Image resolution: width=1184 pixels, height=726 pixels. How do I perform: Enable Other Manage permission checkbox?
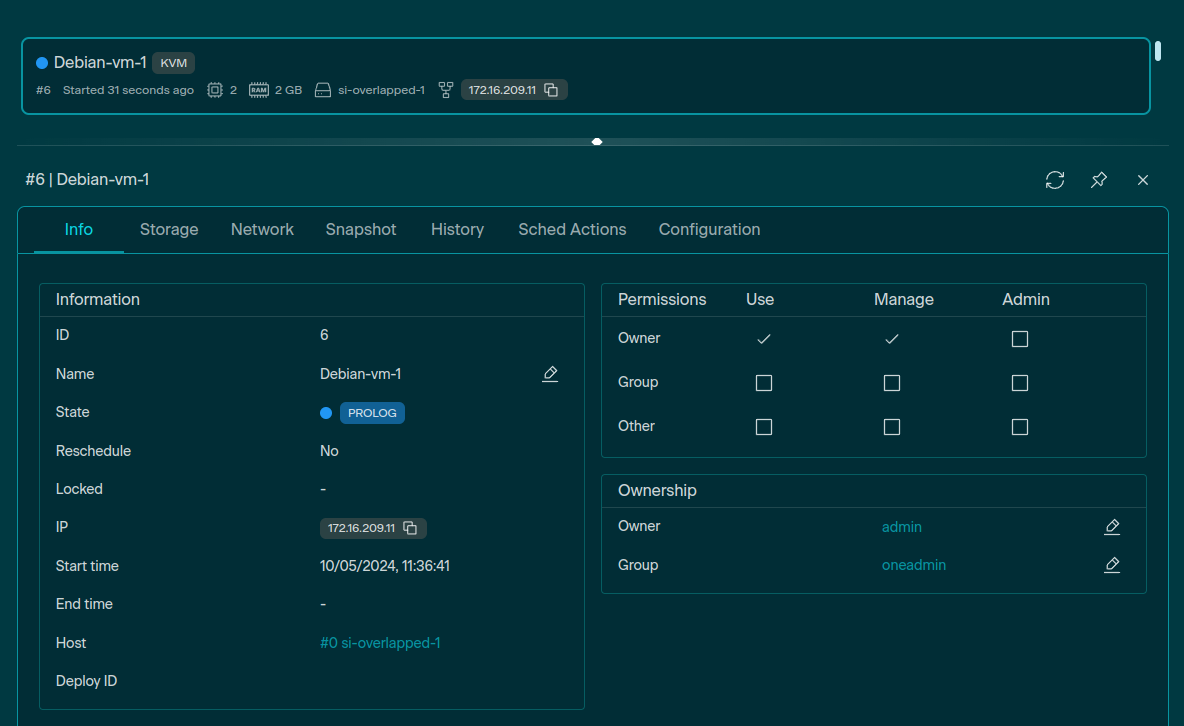tap(892, 427)
